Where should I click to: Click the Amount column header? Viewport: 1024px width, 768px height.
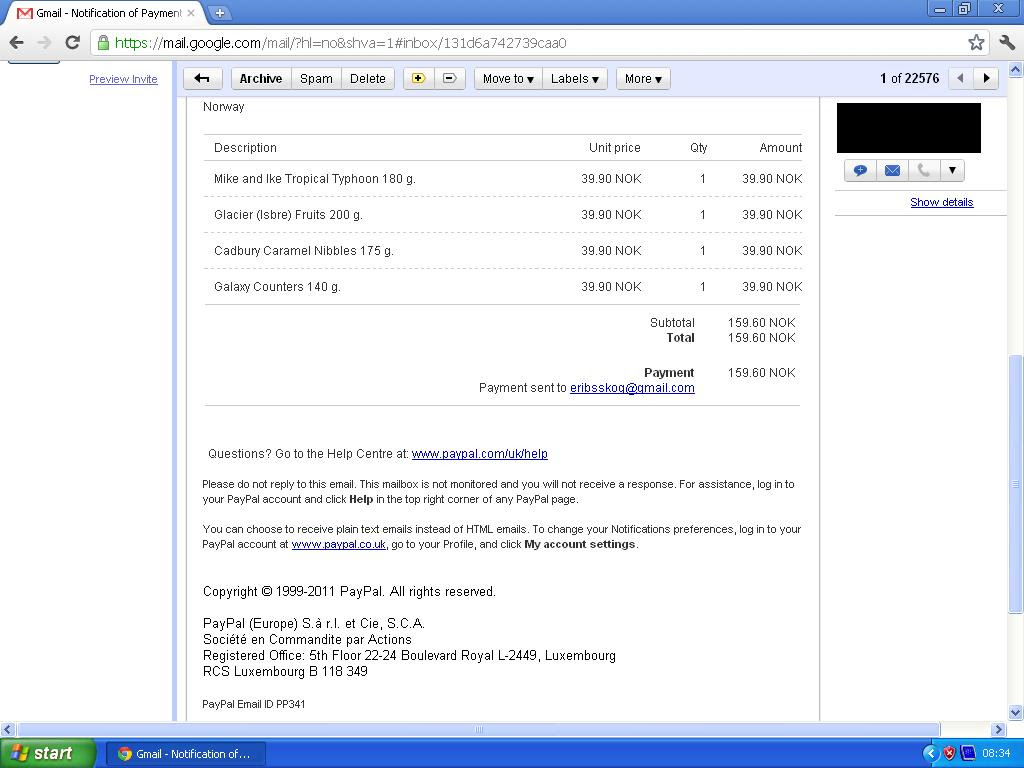pos(780,148)
